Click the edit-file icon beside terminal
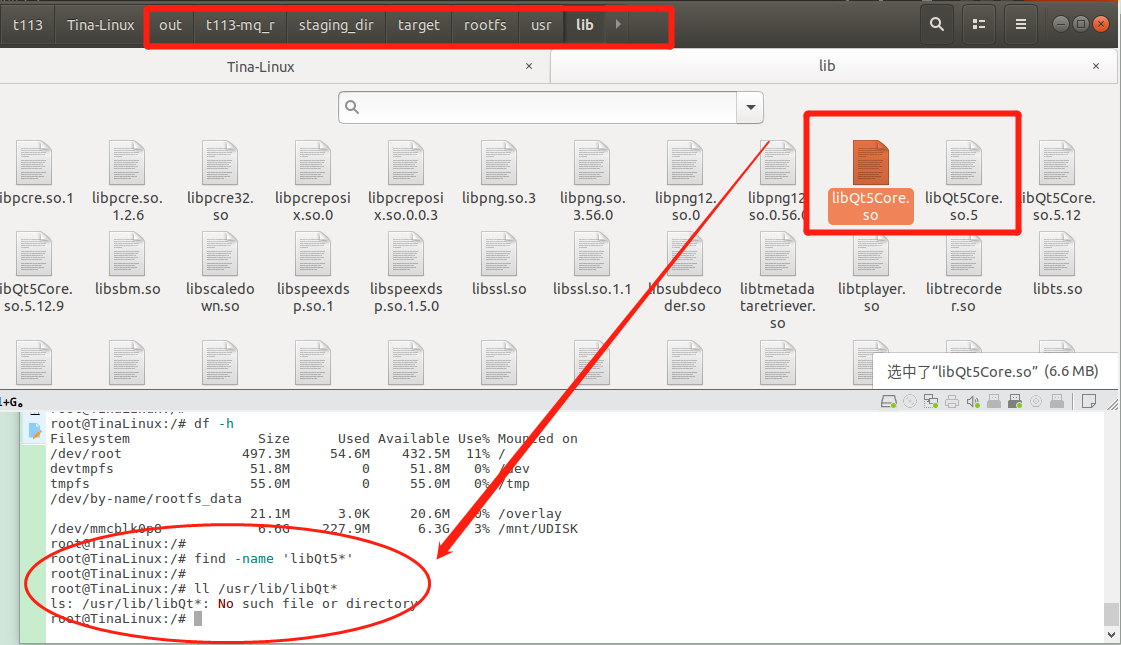The image size is (1121, 645). pos(35,431)
